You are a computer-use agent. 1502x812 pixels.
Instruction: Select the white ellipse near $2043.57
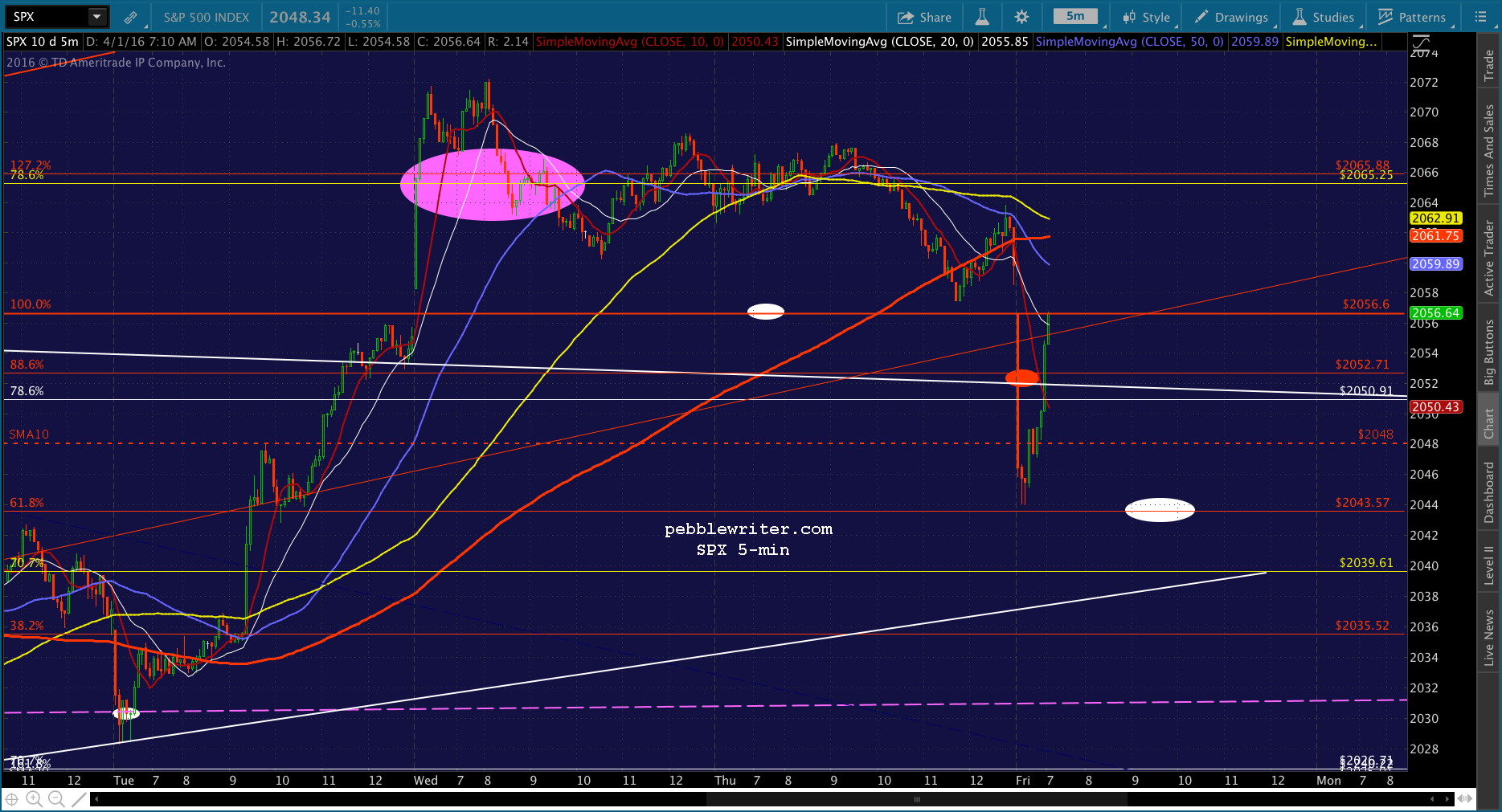1160,510
